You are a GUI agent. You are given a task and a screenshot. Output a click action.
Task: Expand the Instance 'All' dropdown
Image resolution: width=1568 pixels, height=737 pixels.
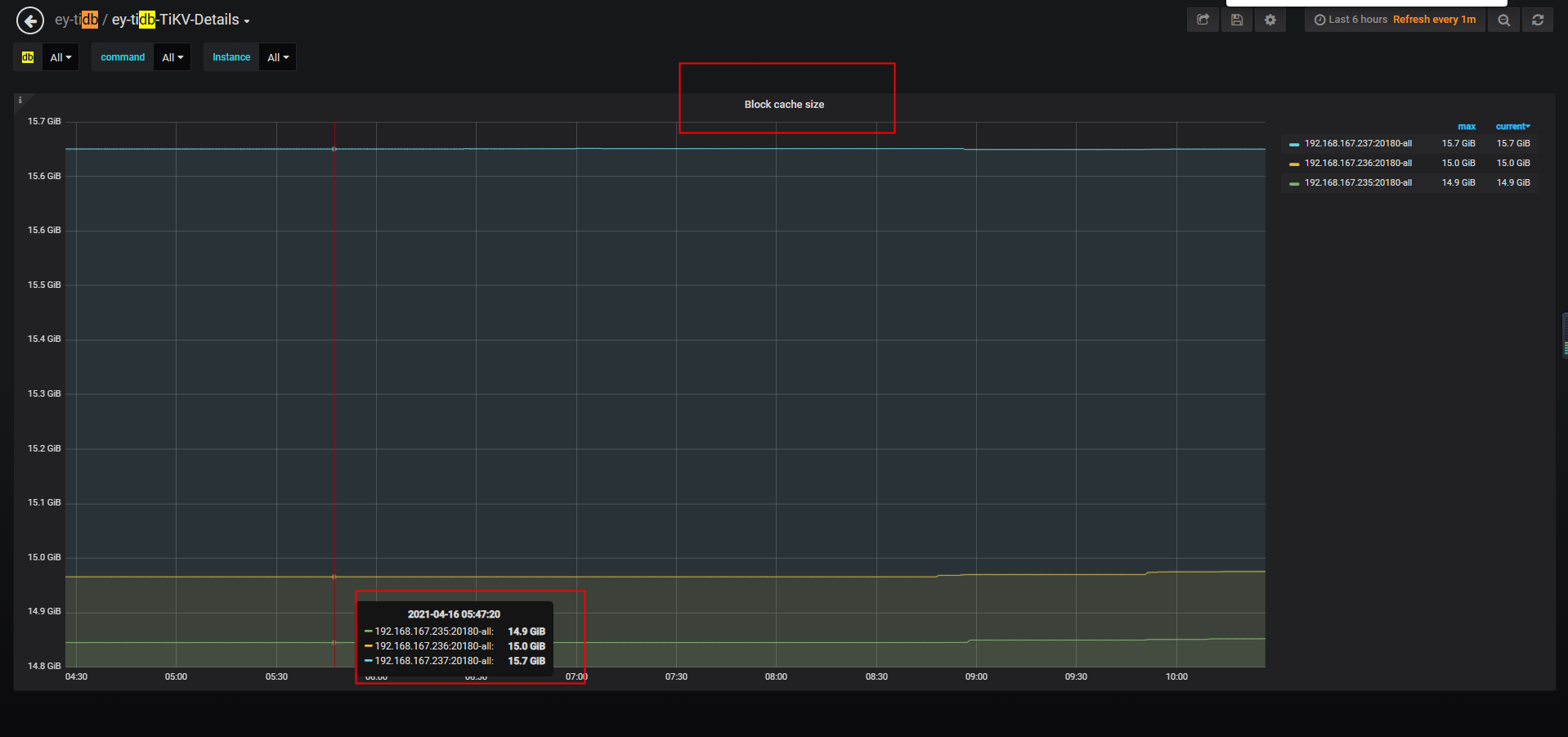[x=278, y=57]
